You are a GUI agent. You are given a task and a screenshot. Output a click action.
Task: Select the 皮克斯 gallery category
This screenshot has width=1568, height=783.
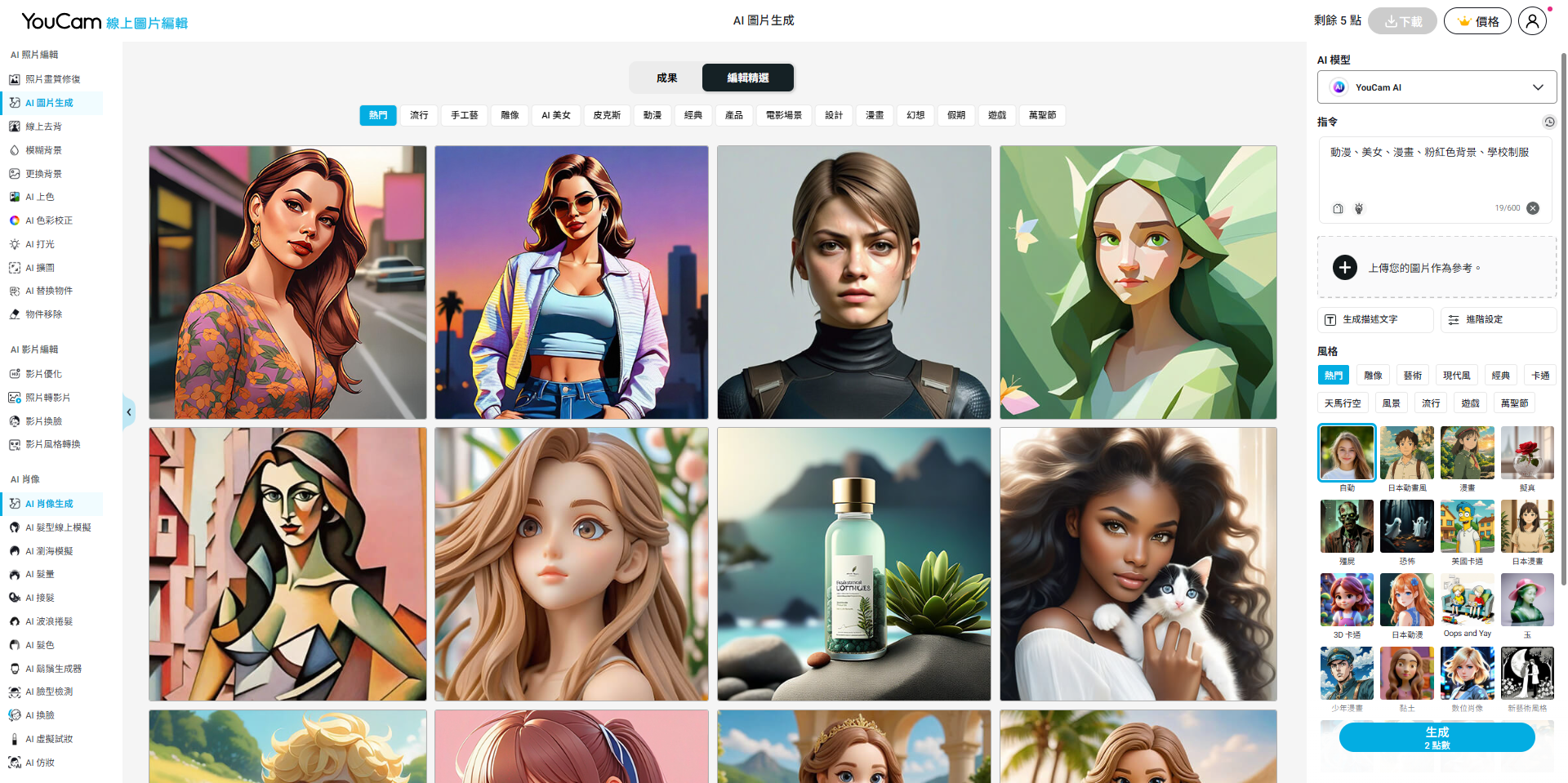[x=606, y=115]
